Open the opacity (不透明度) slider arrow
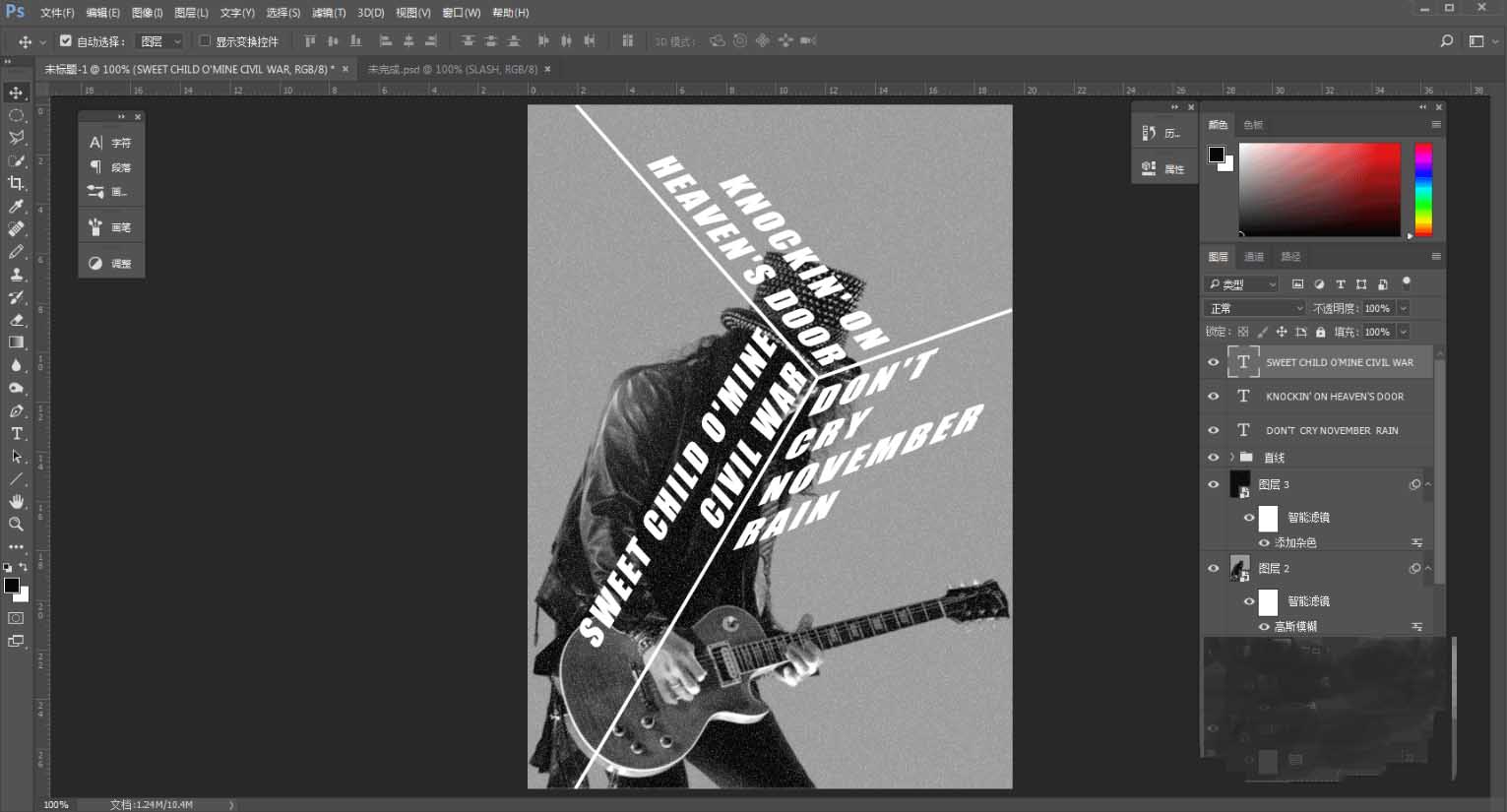 1404,308
